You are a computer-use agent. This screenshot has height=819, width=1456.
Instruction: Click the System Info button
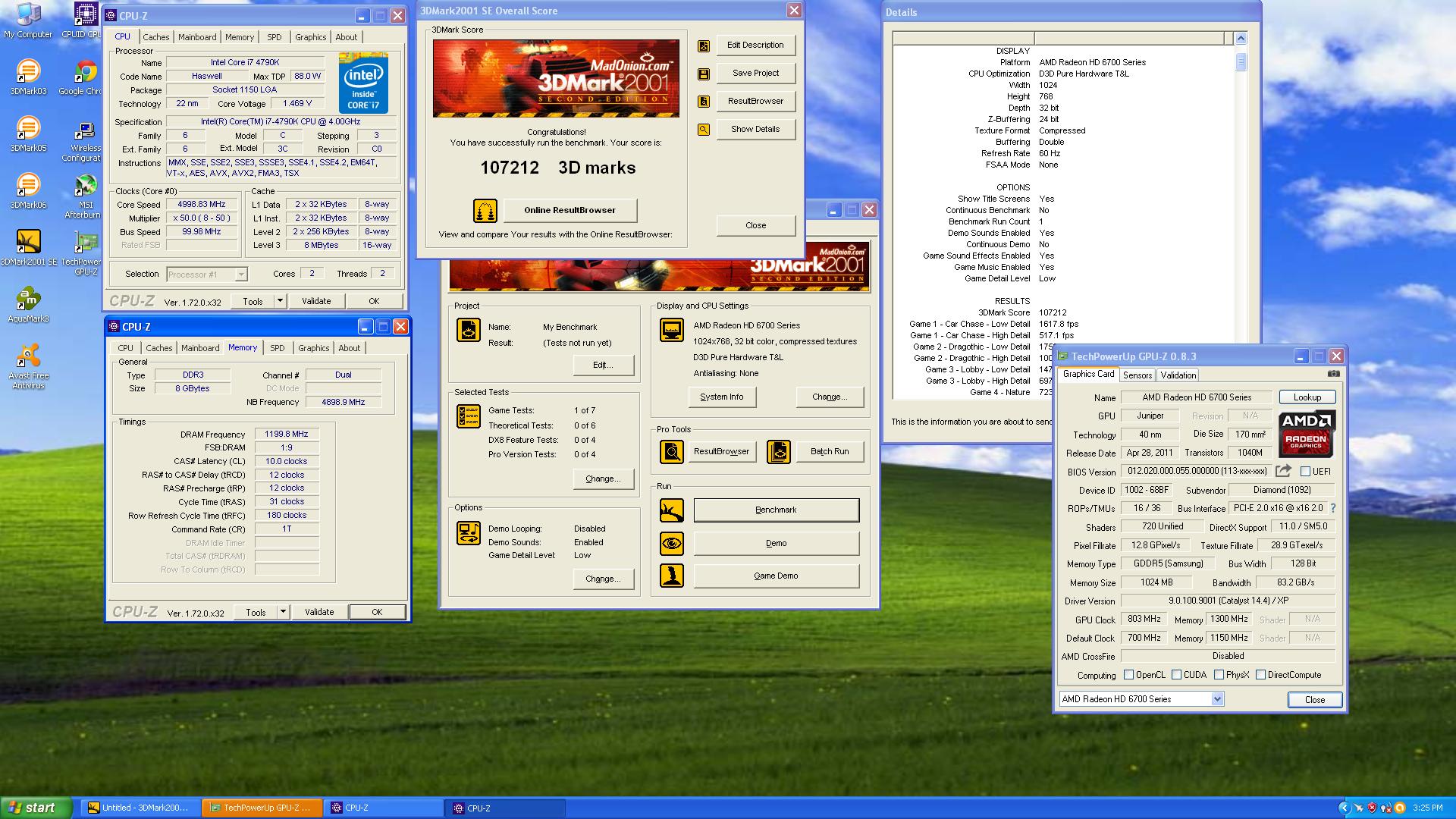point(722,397)
